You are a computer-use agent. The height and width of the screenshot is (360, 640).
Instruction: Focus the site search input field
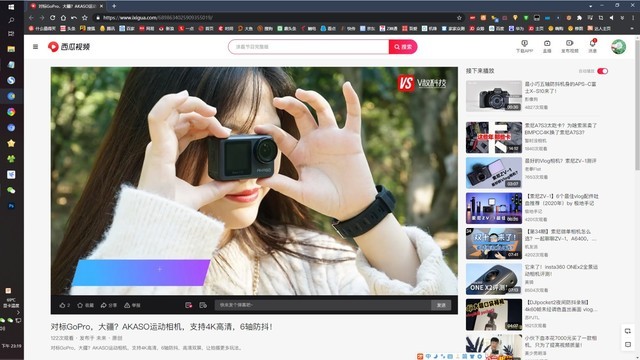point(309,47)
